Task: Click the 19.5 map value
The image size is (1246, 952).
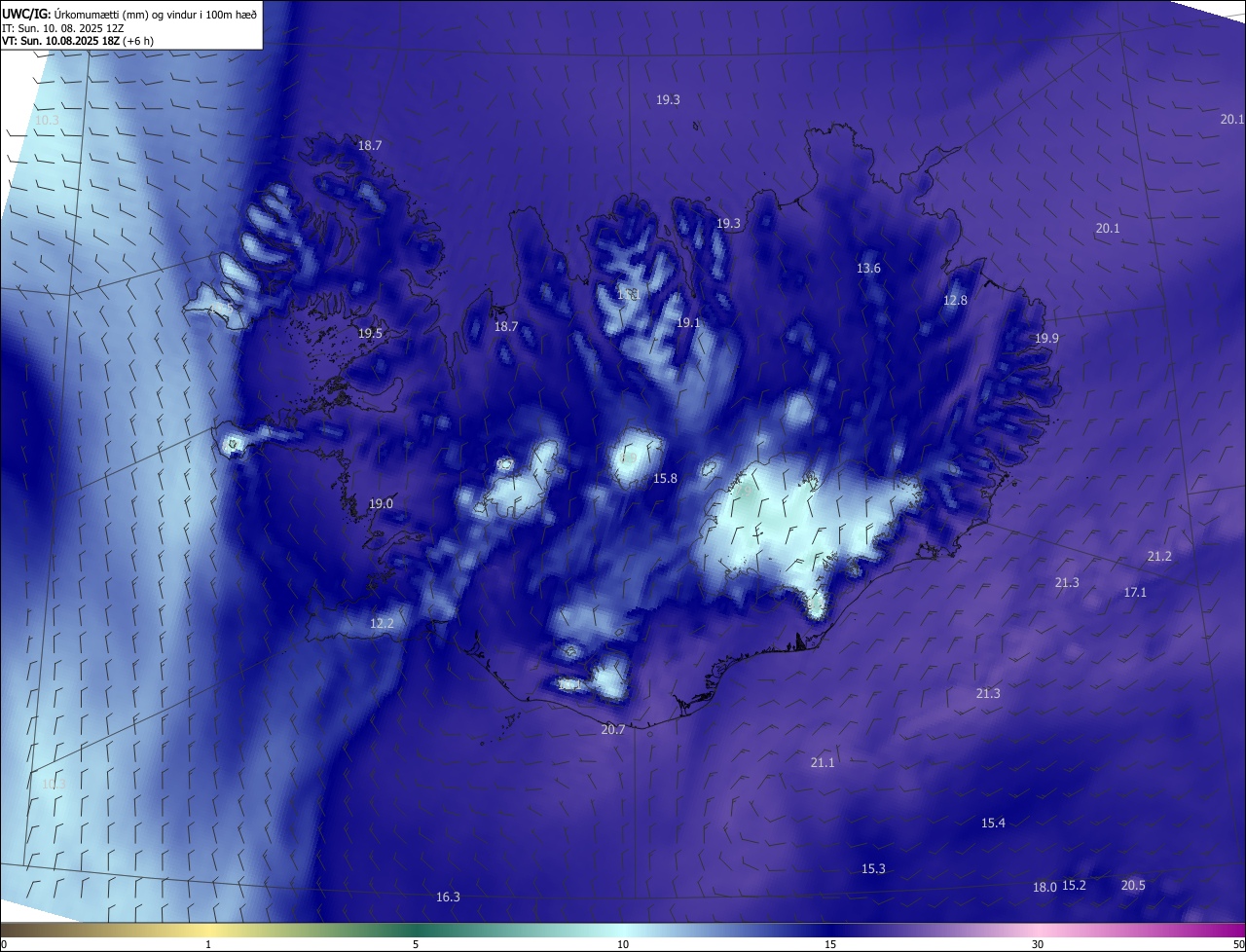Action: [x=370, y=334]
